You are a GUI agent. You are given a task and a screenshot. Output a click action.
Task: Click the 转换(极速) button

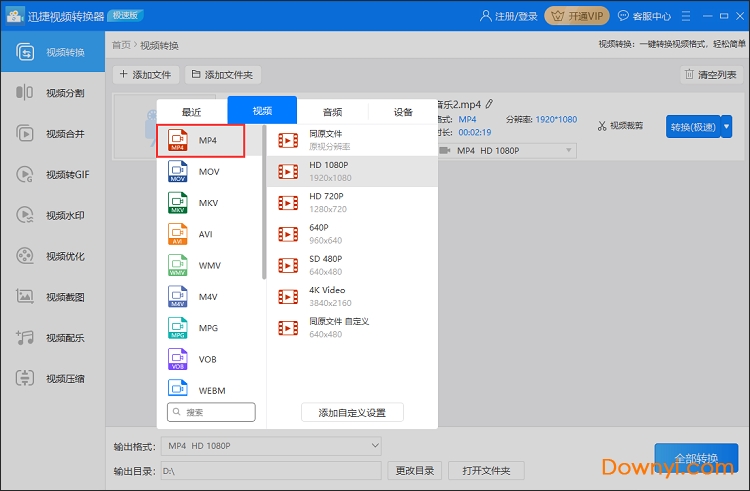pyautogui.click(x=693, y=127)
